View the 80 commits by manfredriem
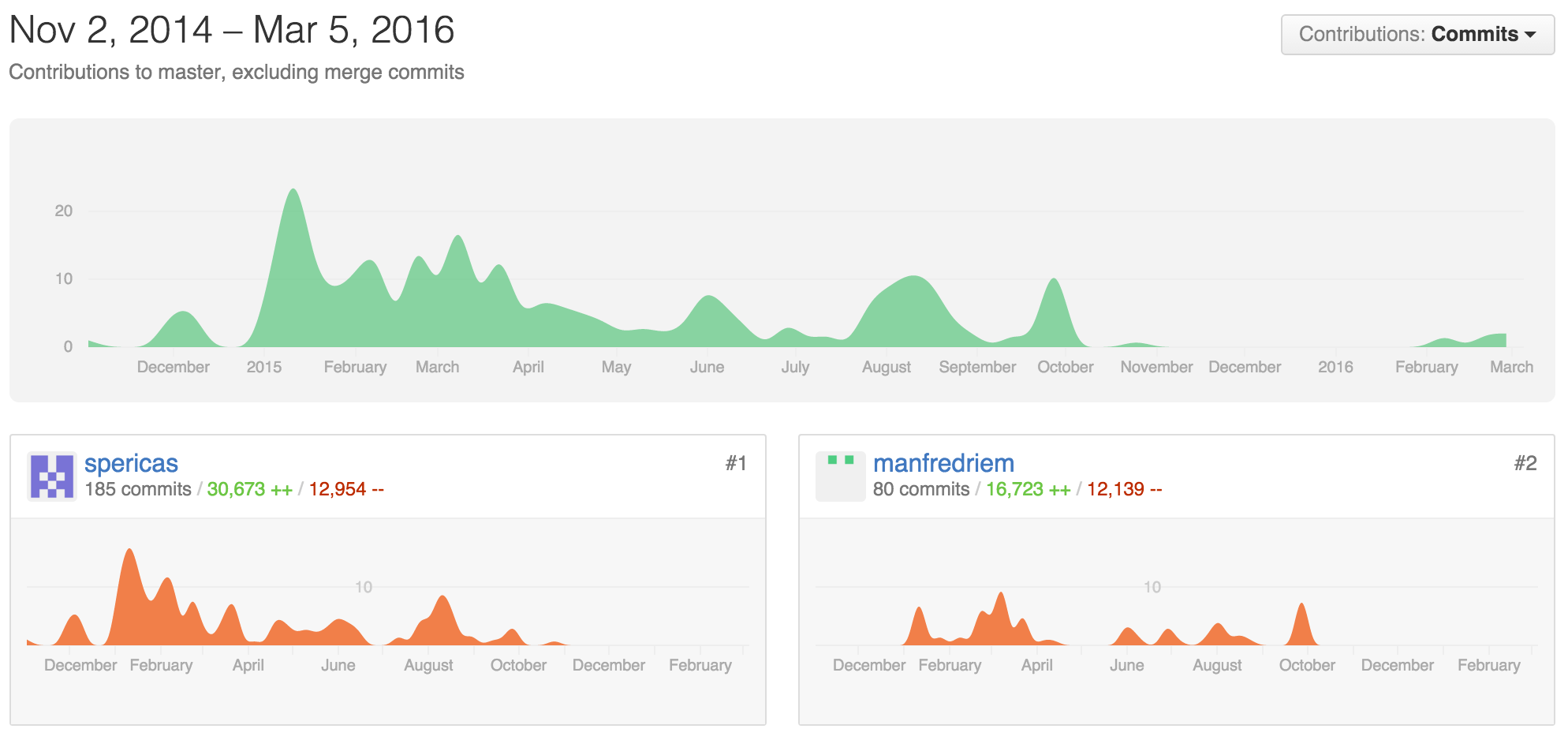 coord(920,489)
